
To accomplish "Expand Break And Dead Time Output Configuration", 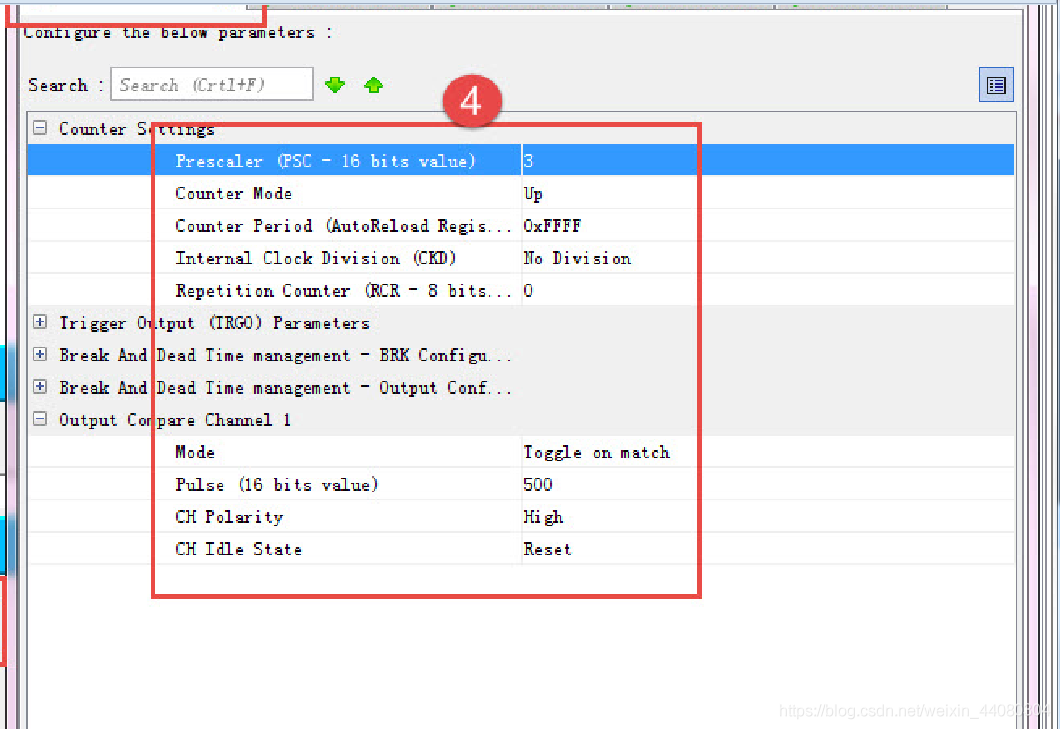I will coord(40,387).
